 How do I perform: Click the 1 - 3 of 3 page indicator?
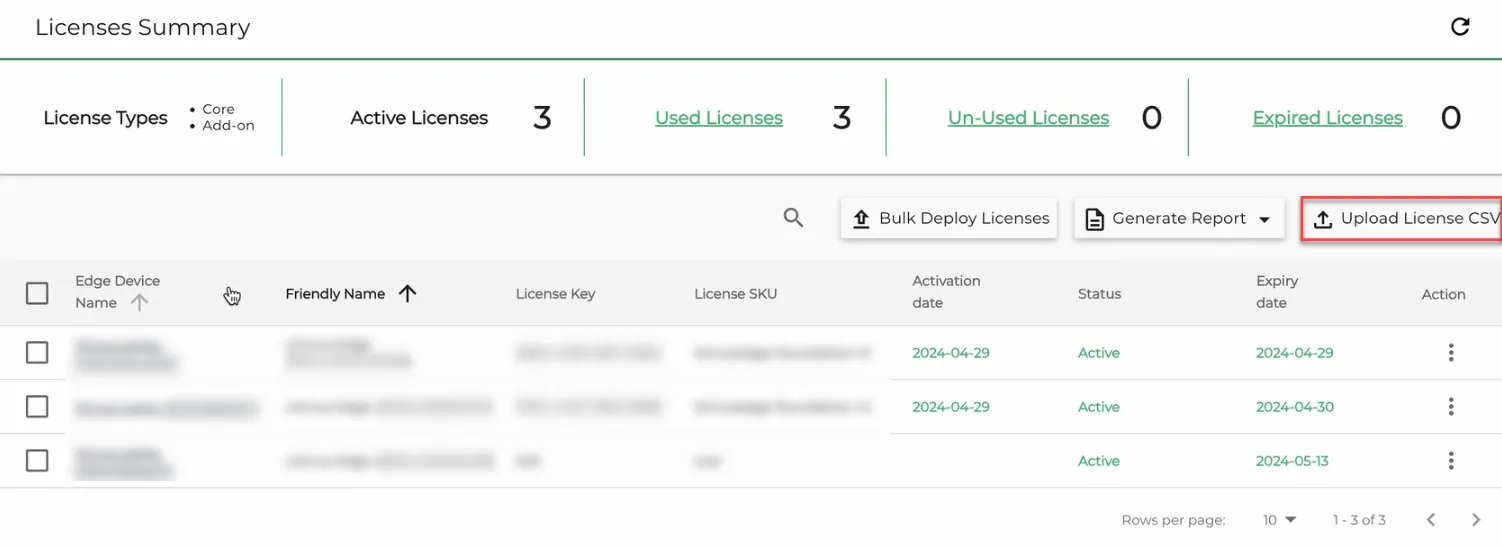click(x=1359, y=520)
